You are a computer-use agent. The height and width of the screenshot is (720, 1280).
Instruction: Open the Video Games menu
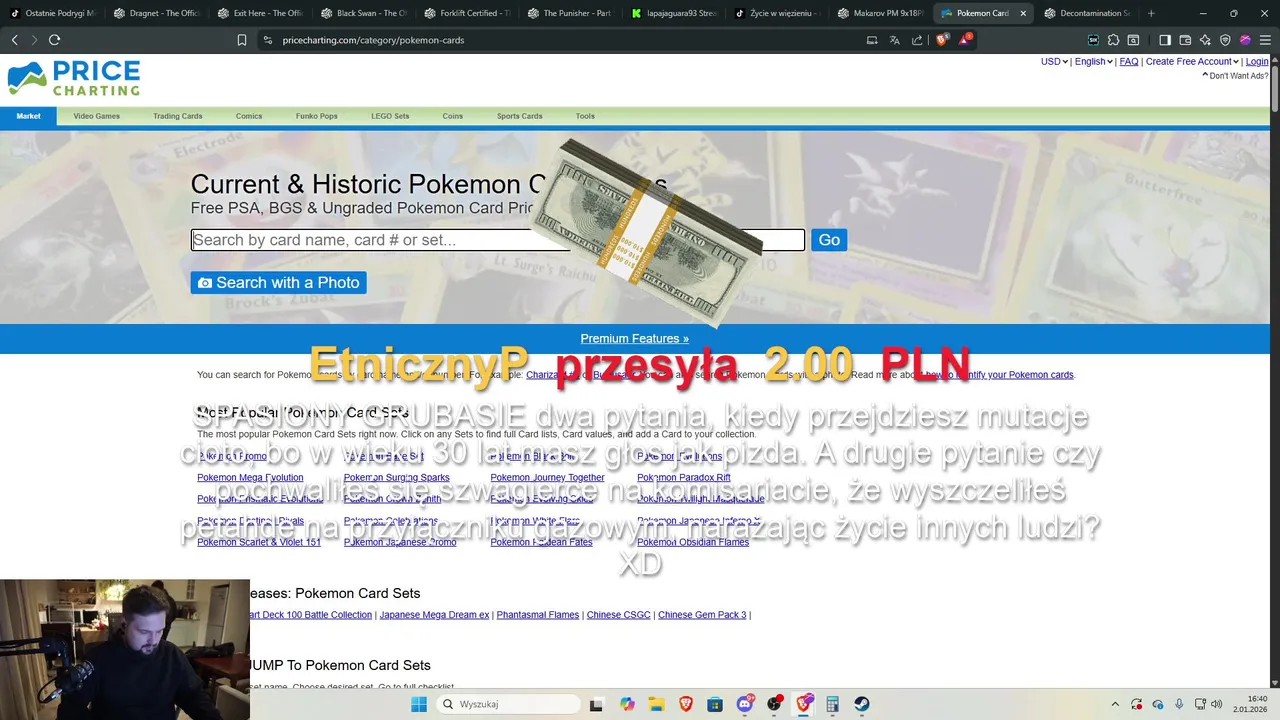point(96,116)
